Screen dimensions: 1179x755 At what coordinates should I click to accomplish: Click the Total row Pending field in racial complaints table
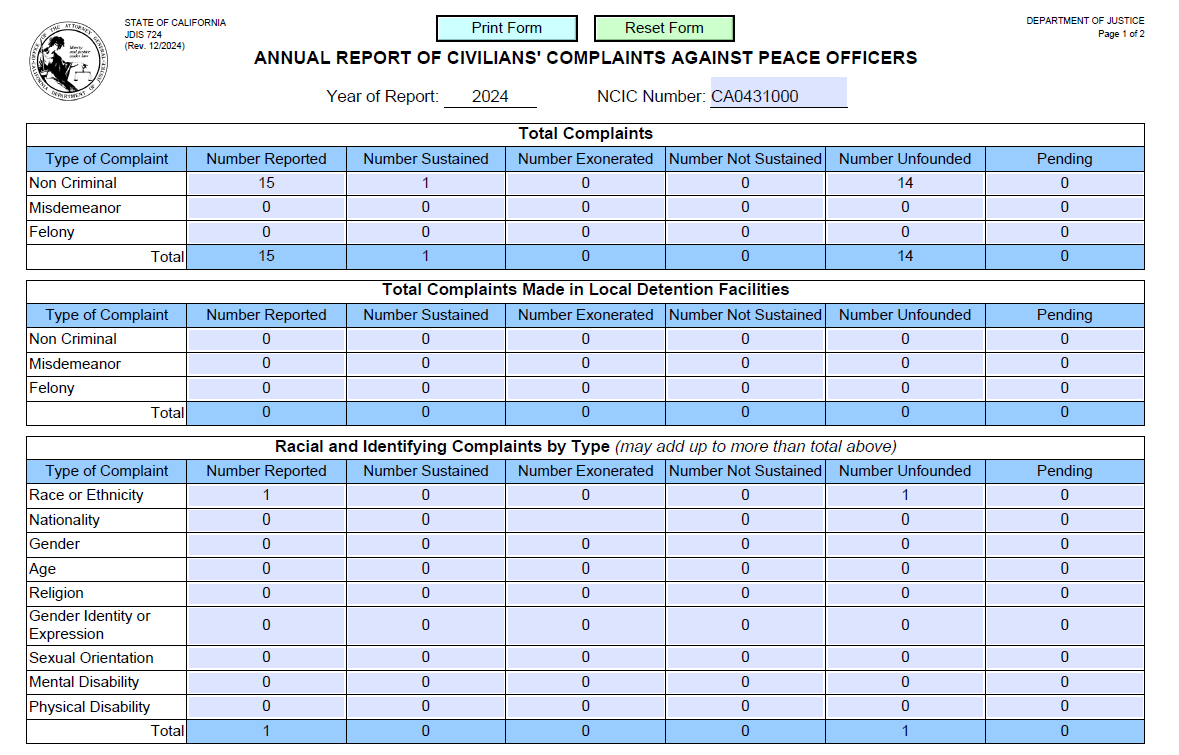(1064, 731)
